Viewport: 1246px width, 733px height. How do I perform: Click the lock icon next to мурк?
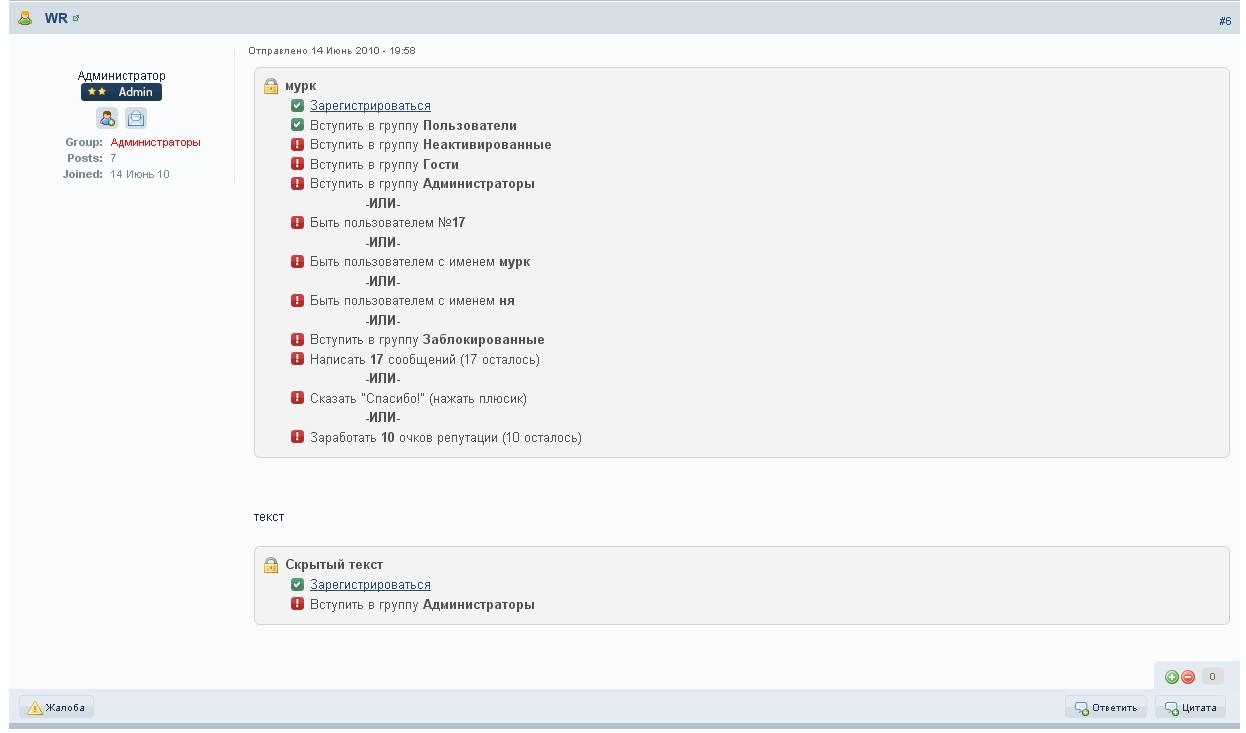(271, 86)
